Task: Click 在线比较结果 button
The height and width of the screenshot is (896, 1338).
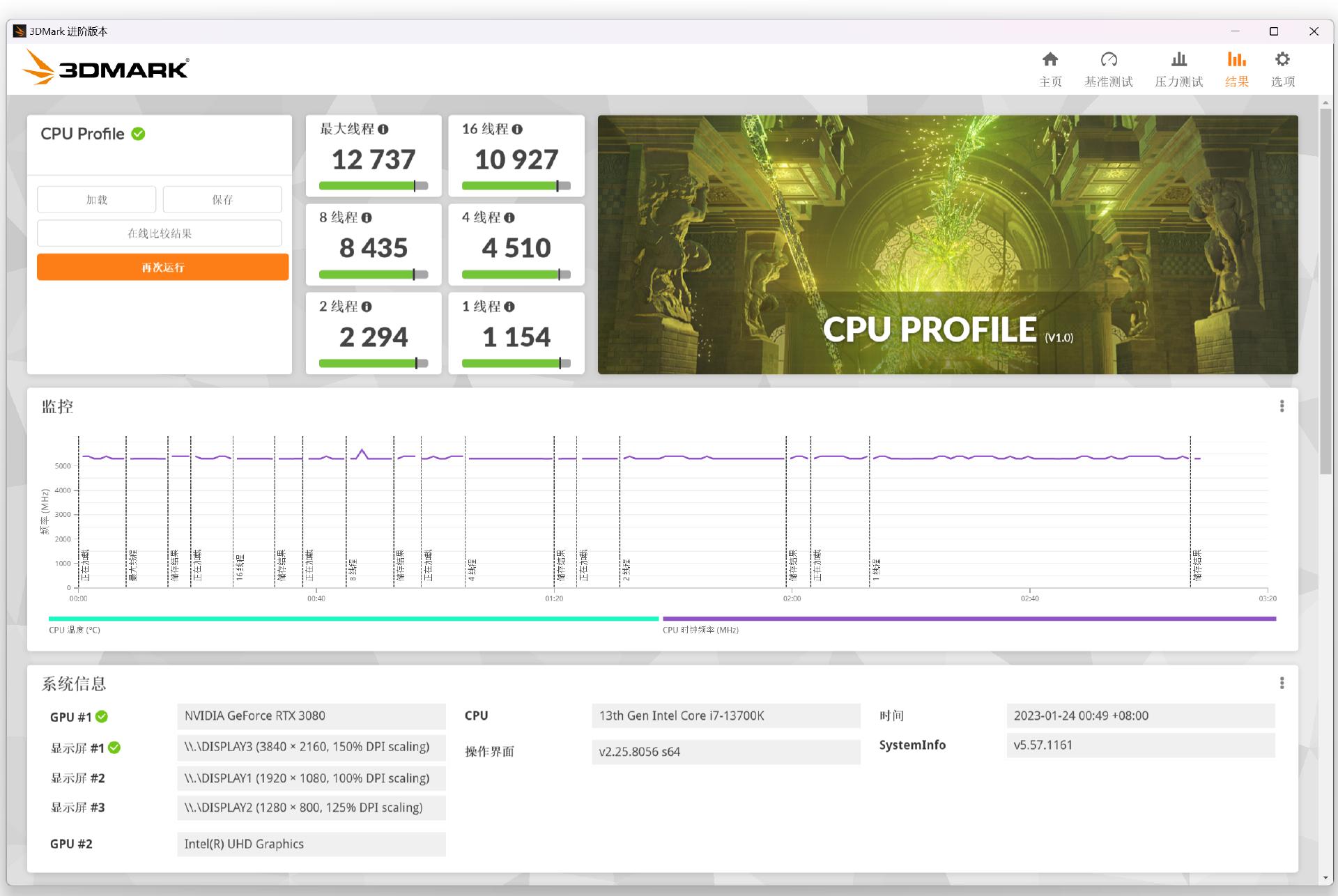Action: pyautogui.click(x=160, y=233)
